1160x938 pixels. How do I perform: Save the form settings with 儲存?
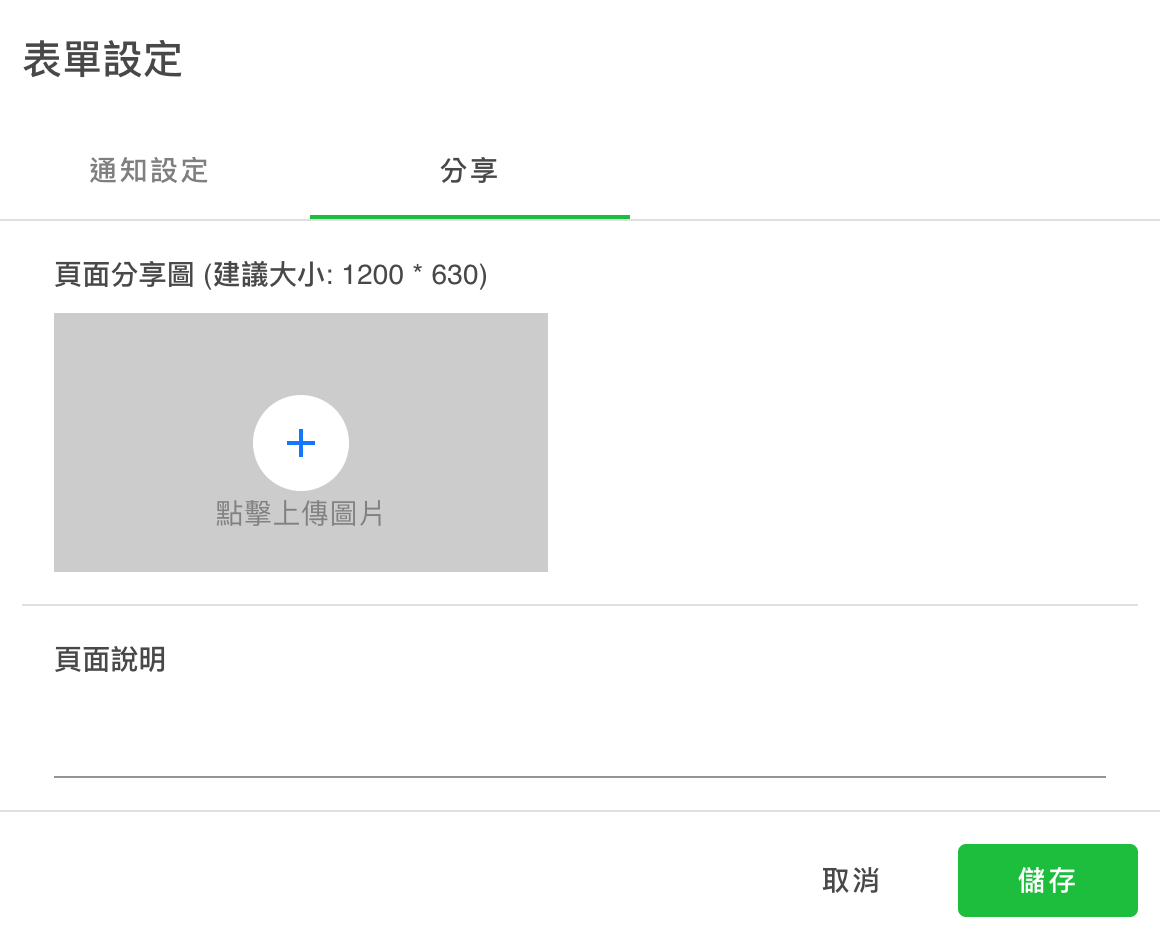[1047, 881]
